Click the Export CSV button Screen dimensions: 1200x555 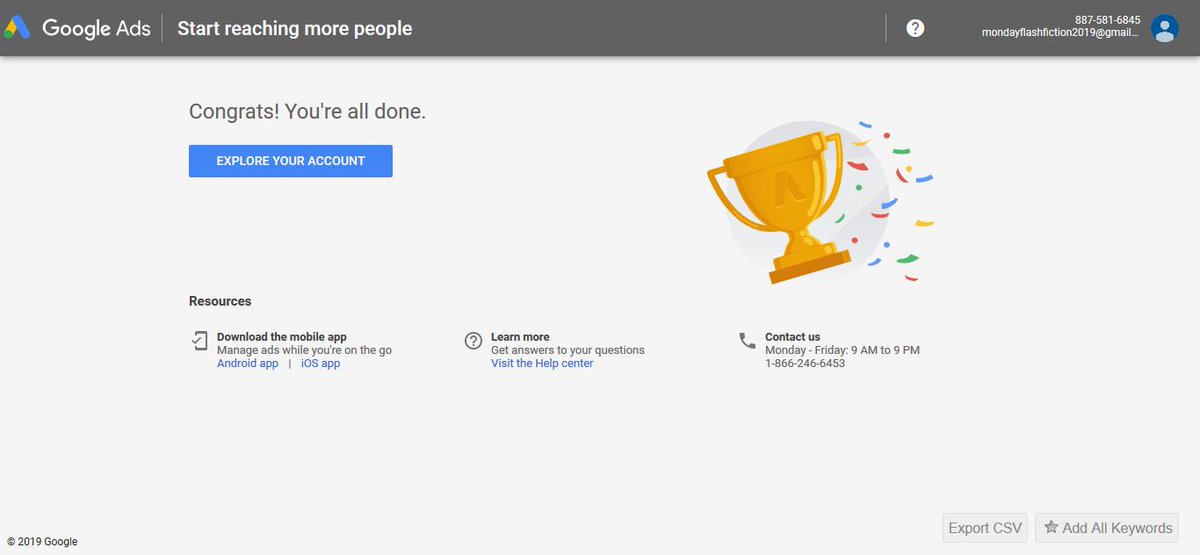click(985, 528)
